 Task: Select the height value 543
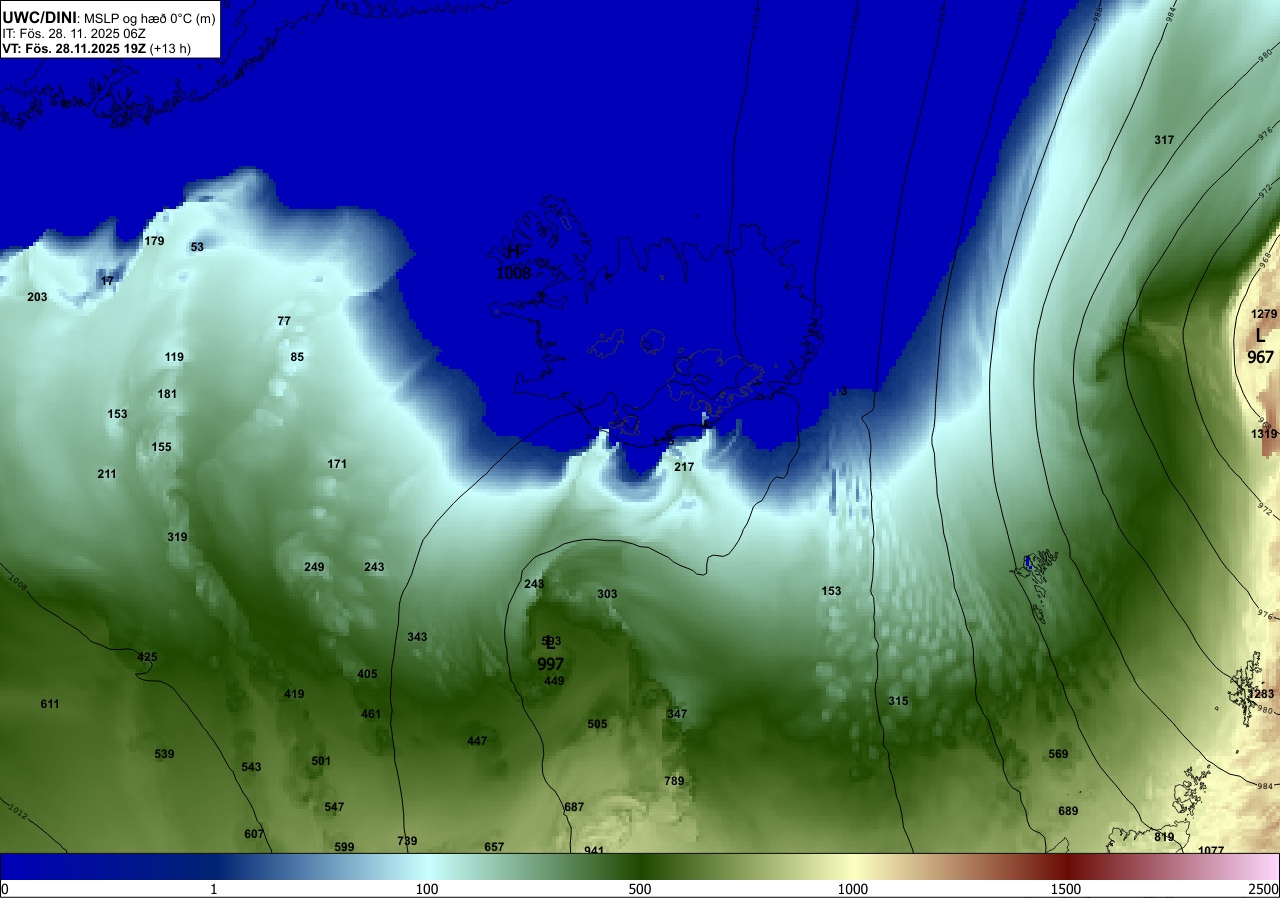(x=251, y=767)
